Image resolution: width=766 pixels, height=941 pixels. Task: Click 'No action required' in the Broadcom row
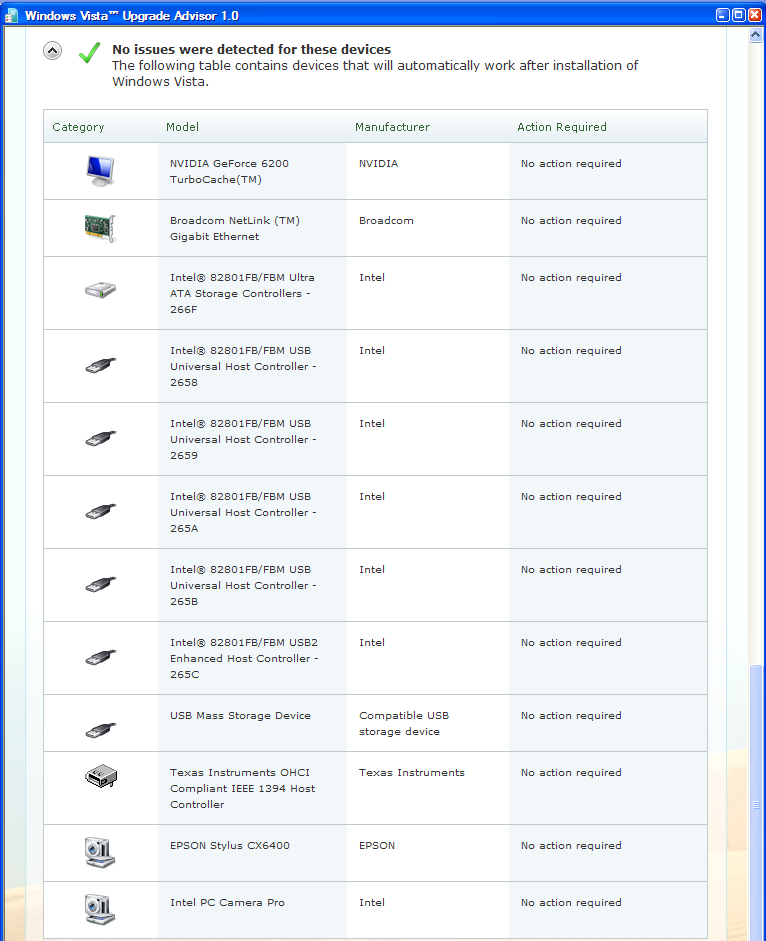pyautogui.click(x=571, y=221)
